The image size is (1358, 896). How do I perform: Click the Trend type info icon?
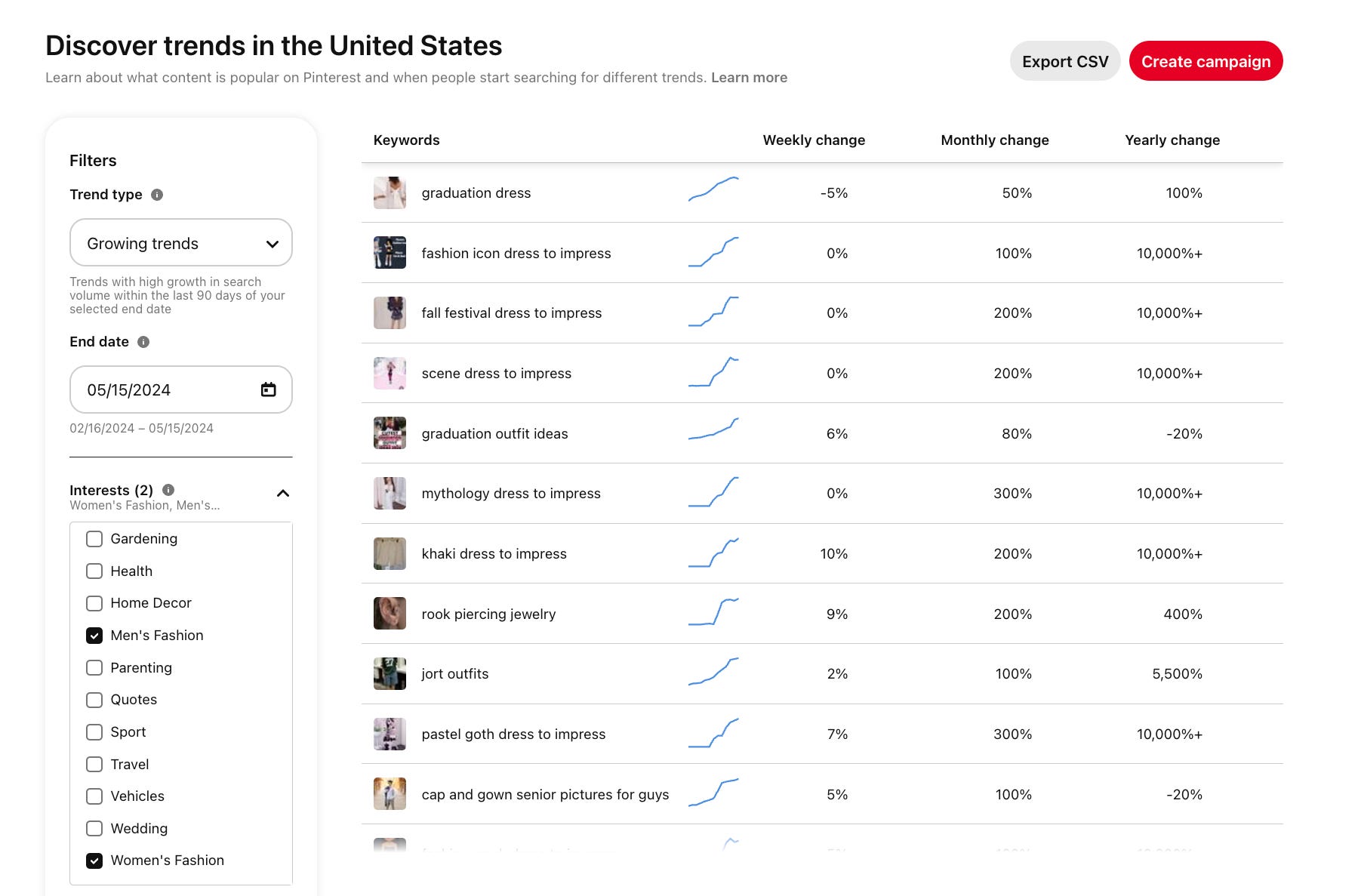(157, 195)
